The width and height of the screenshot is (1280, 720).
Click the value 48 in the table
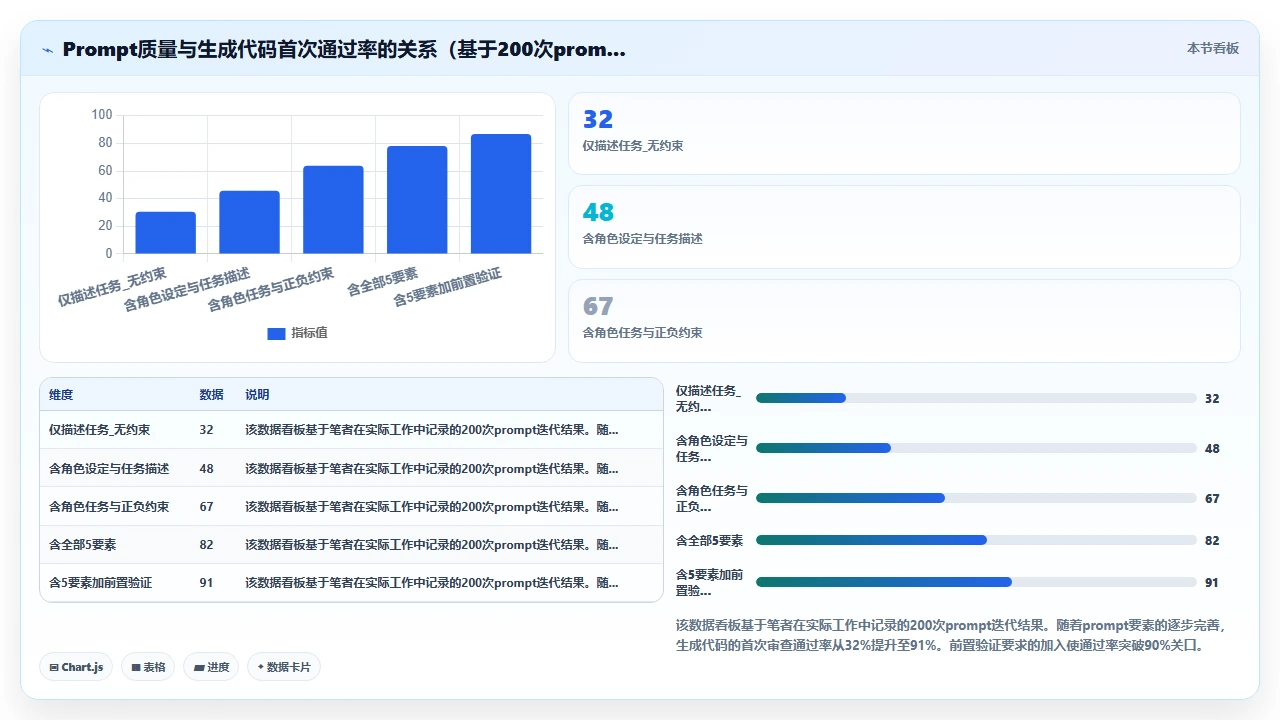[x=206, y=468]
